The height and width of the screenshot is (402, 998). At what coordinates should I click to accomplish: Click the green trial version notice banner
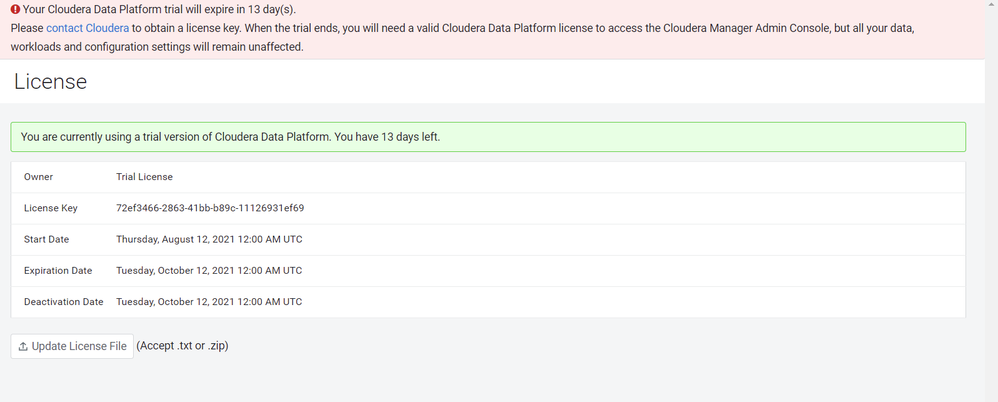(488, 137)
